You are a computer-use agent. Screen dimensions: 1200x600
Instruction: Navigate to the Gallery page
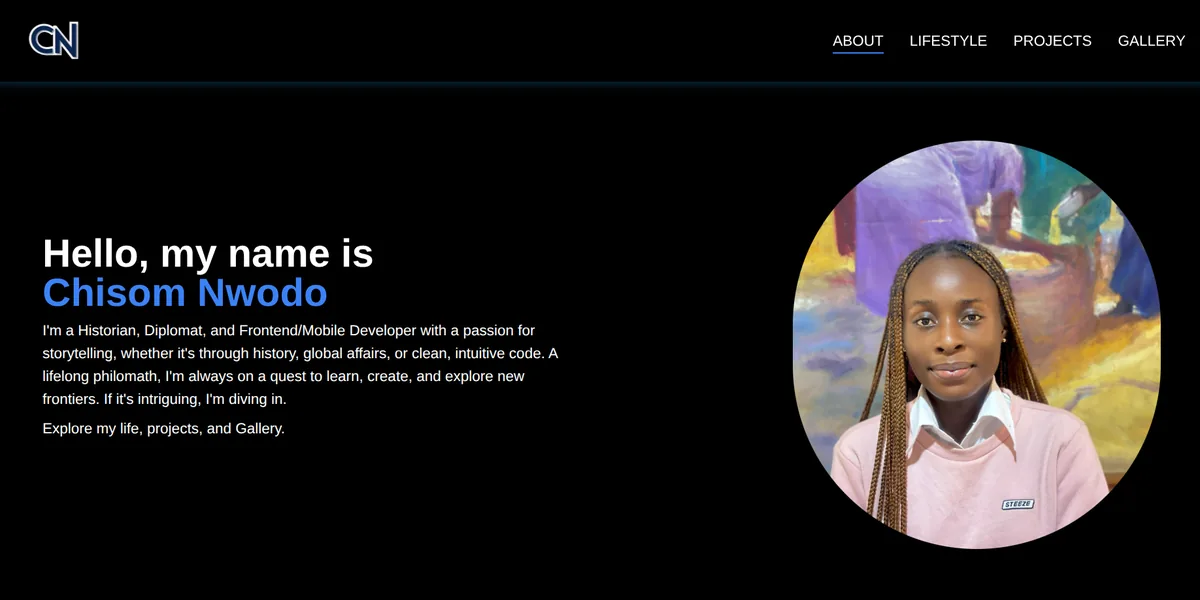[1151, 41]
